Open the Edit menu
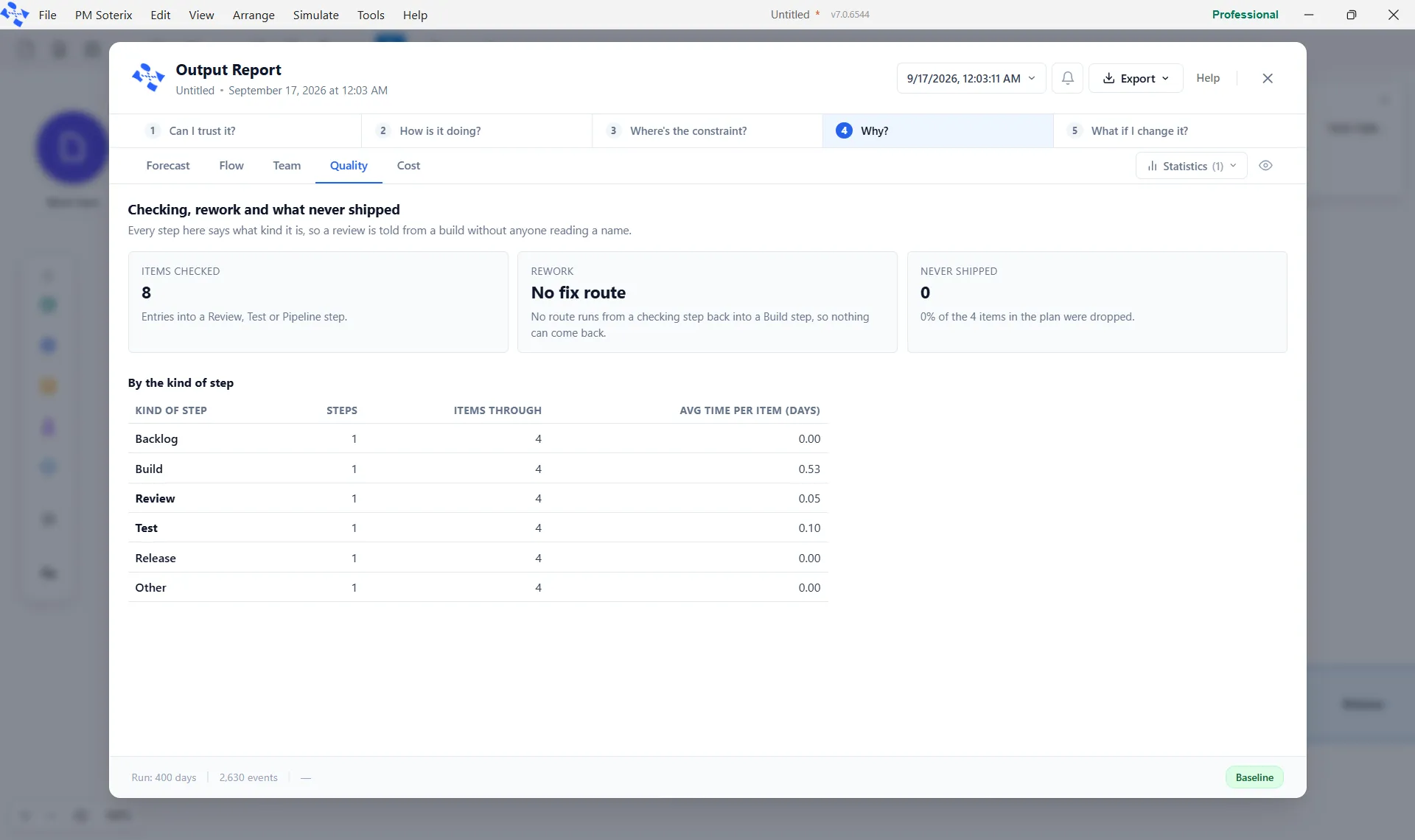Image resolution: width=1415 pixels, height=840 pixels. point(160,15)
